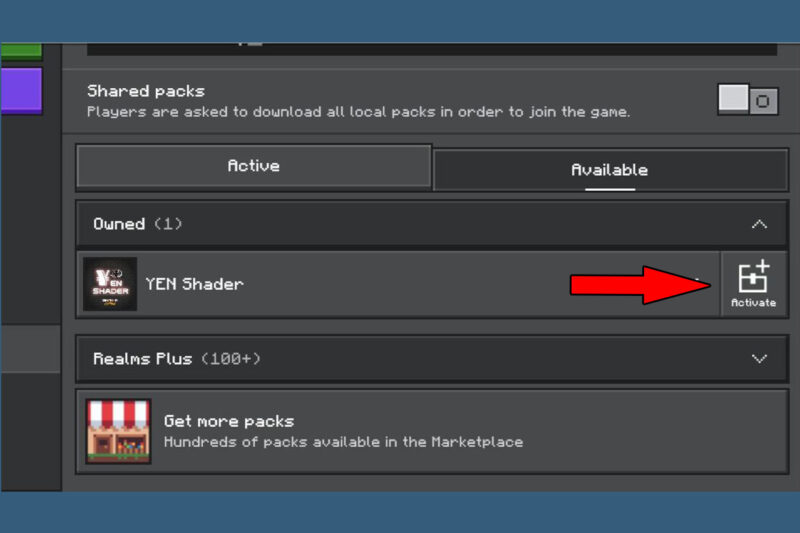Switch to the Active tab

click(x=254, y=166)
